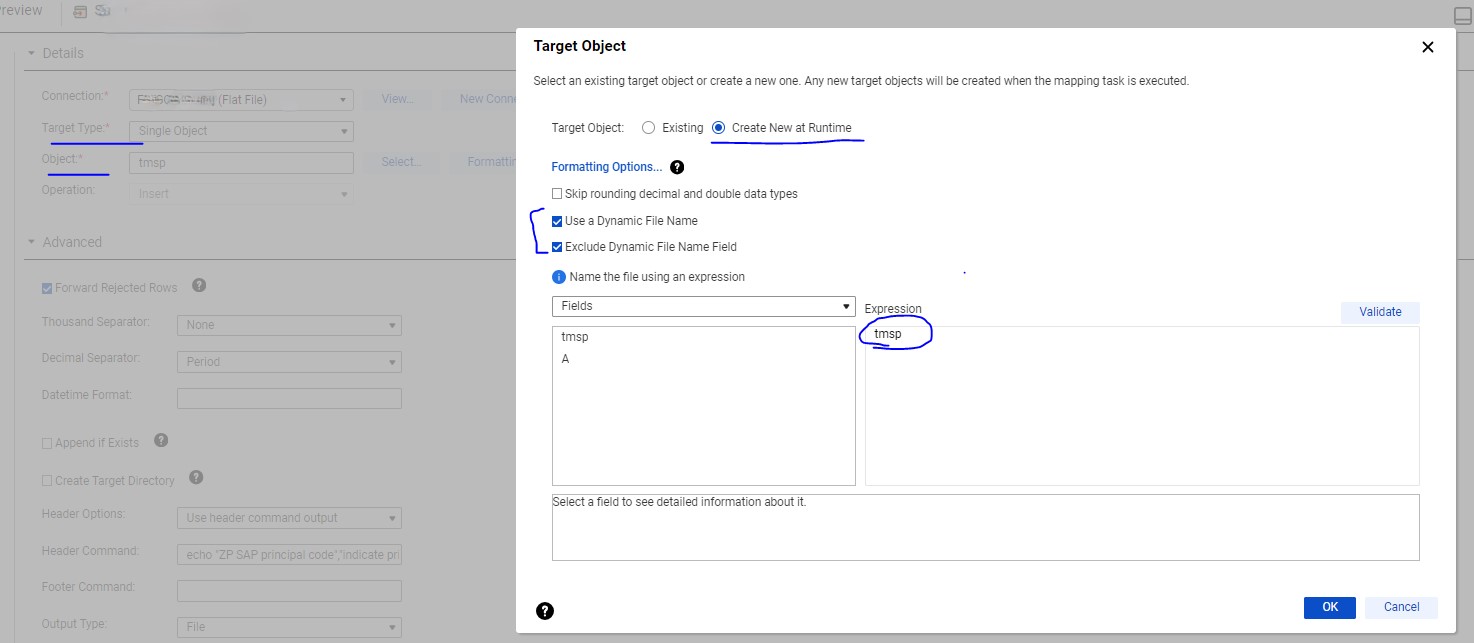This screenshot has width=1474, height=643.
Task: Click the info icon before Name the file
Action: [x=559, y=277]
